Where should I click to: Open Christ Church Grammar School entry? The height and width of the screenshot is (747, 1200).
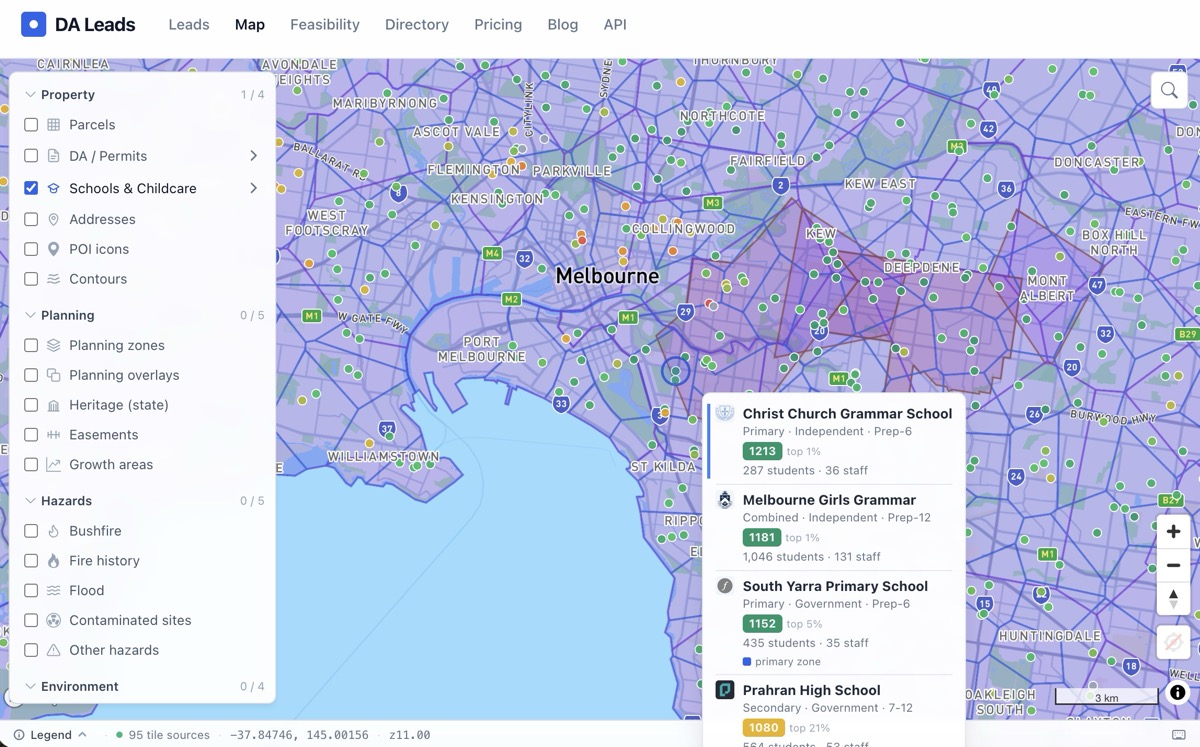pos(835,441)
